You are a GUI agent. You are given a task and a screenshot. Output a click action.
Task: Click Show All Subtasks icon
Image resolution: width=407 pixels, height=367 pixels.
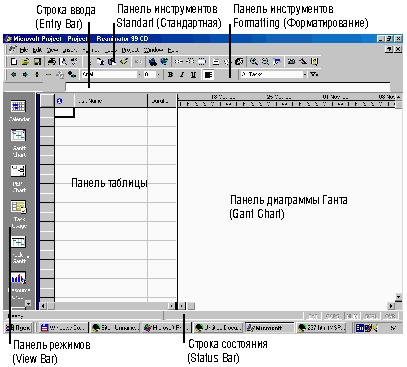71,75
